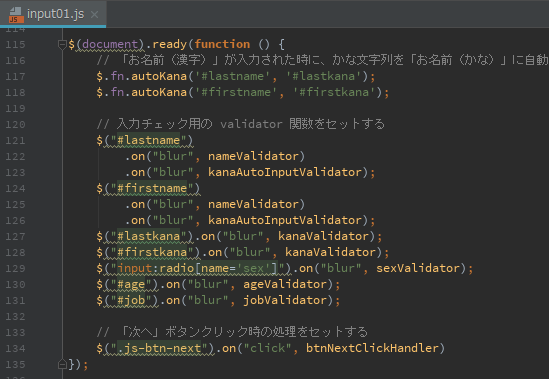Click nameValidator on line 122
The width and height of the screenshot is (549, 379).
click(253, 156)
